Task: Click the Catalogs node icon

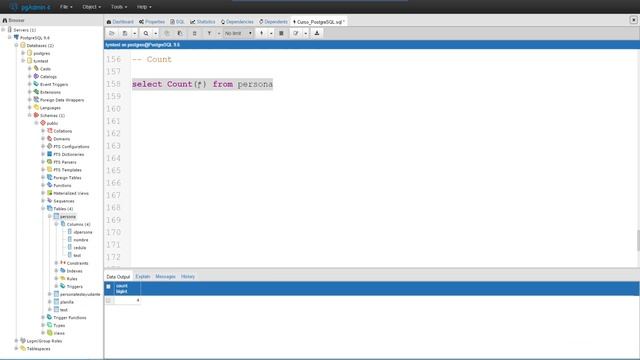Action: click(36, 76)
